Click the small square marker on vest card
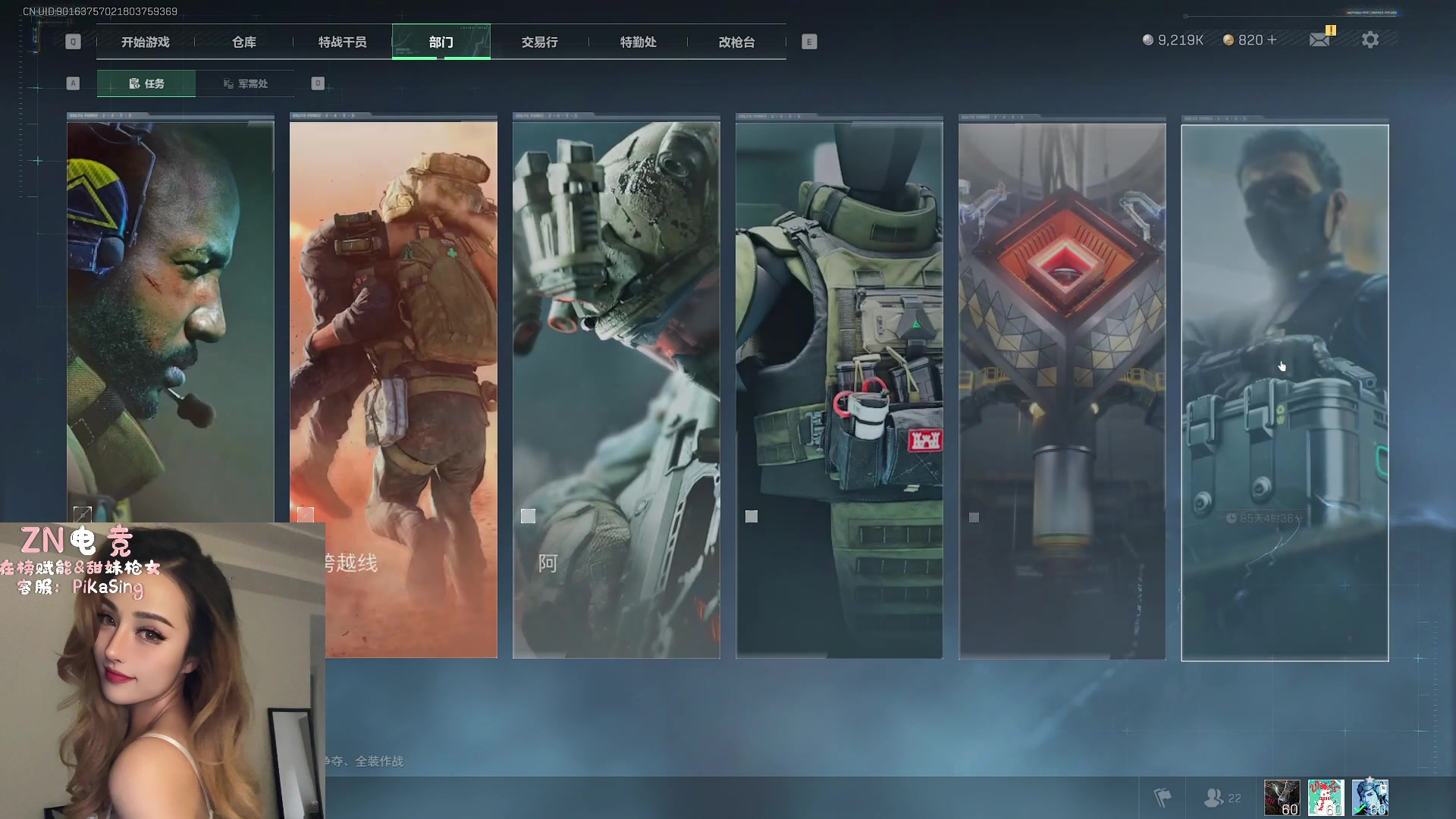This screenshot has height=819, width=1456. [752, 516]
